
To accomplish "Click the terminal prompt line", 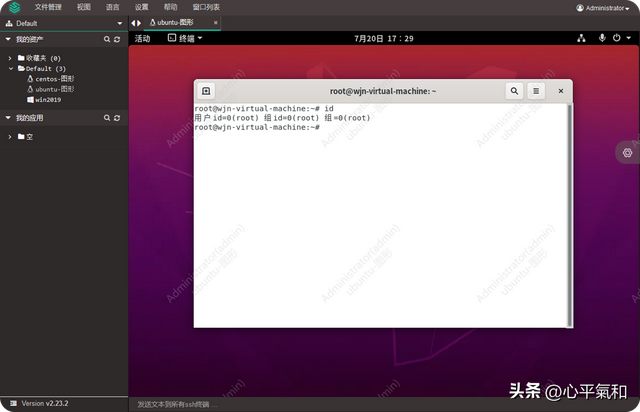I will pyautogui.click(x=257, y=127).
